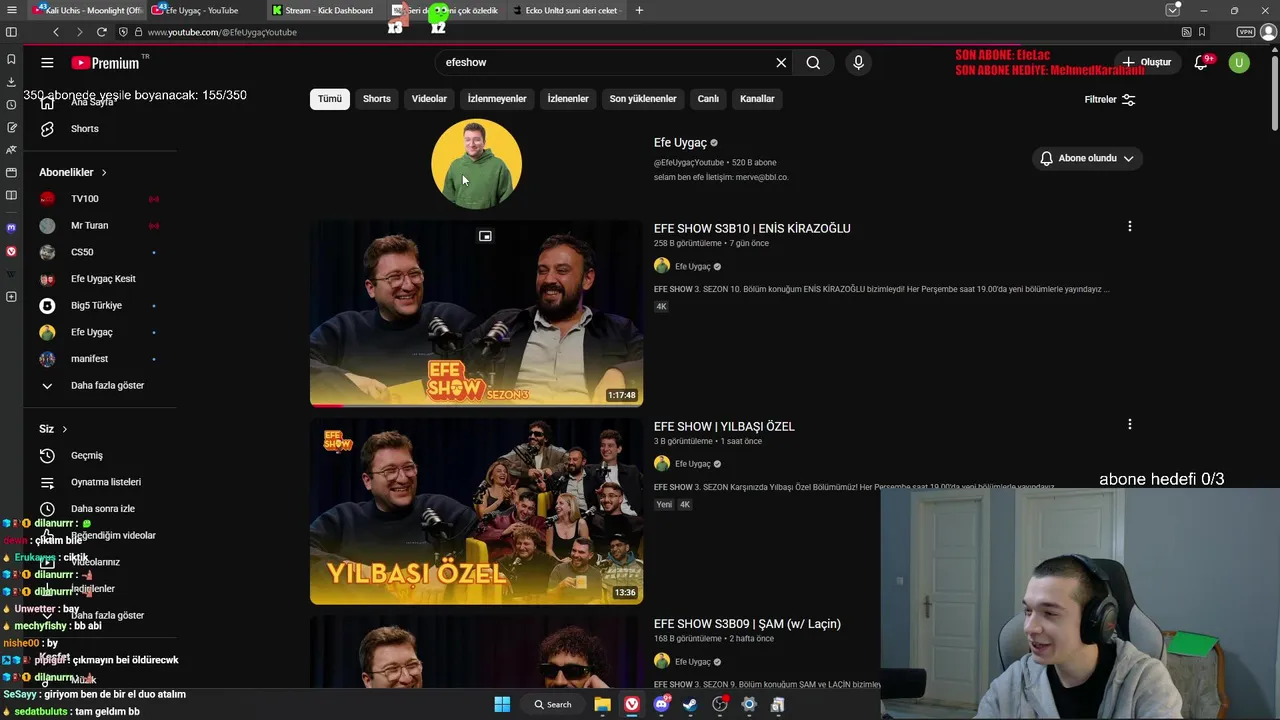Image resolution: width=1280 pixels, height=720 pixels.
Task: Start voice search with the microphone
Action: click(858, 62)
